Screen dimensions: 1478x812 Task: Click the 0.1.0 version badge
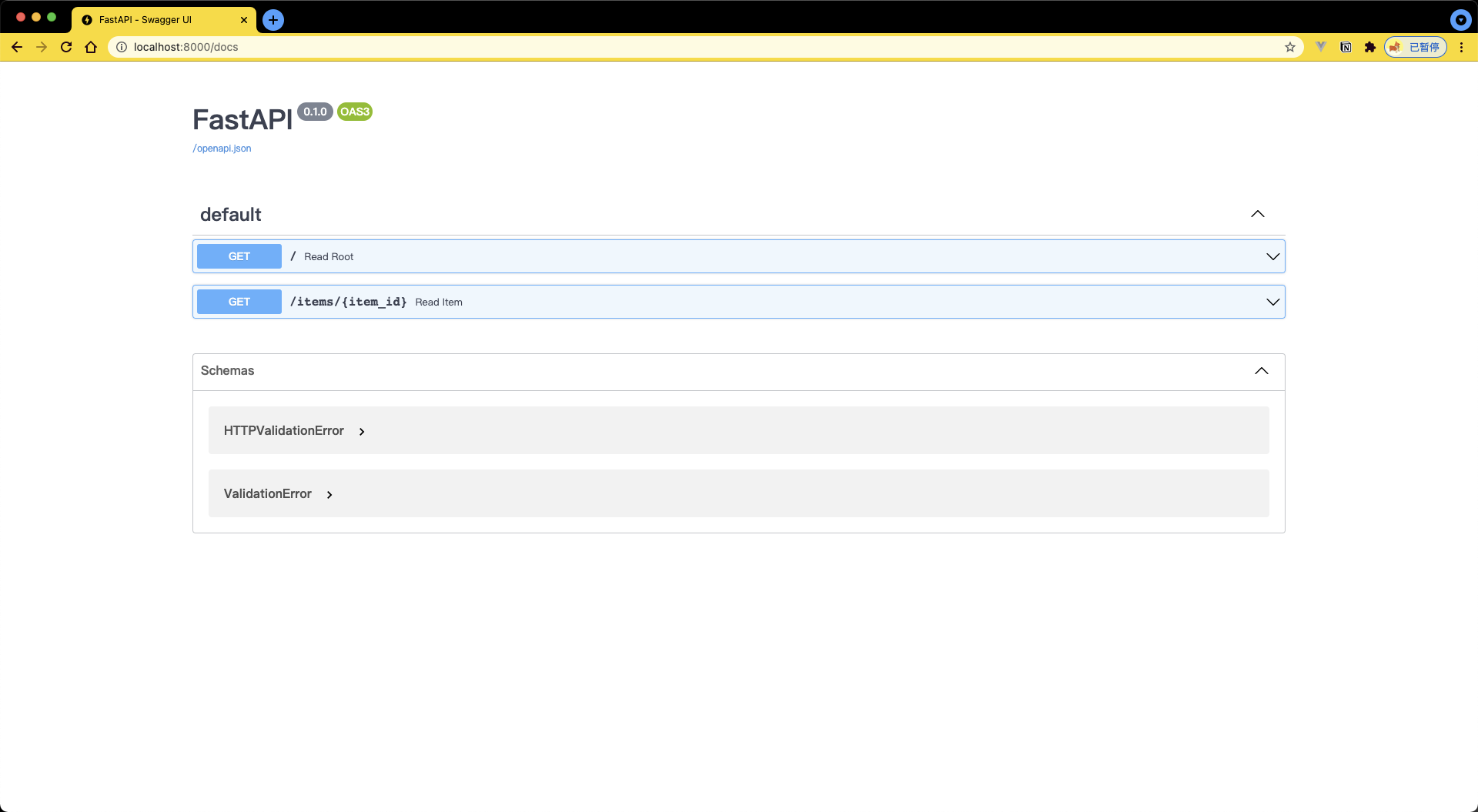point(315,112)
